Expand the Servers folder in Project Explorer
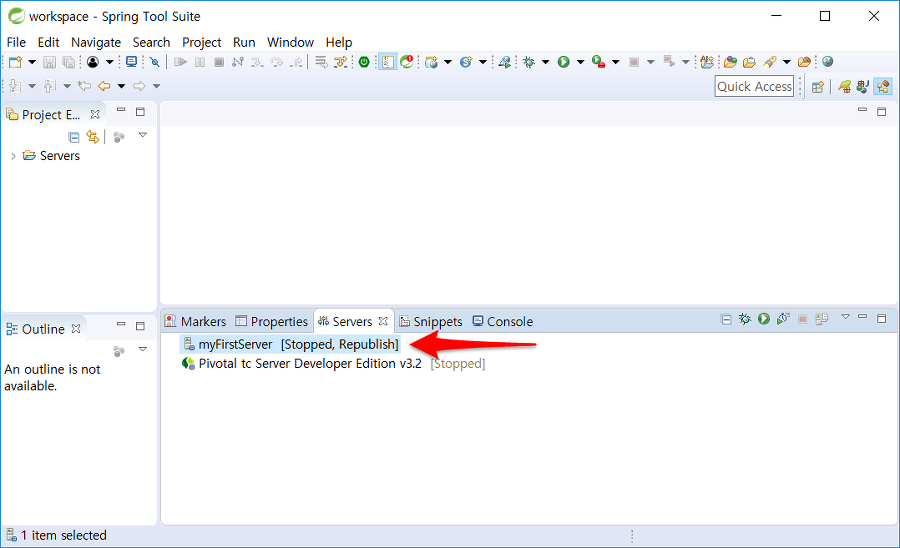 [x=13, y=156]
